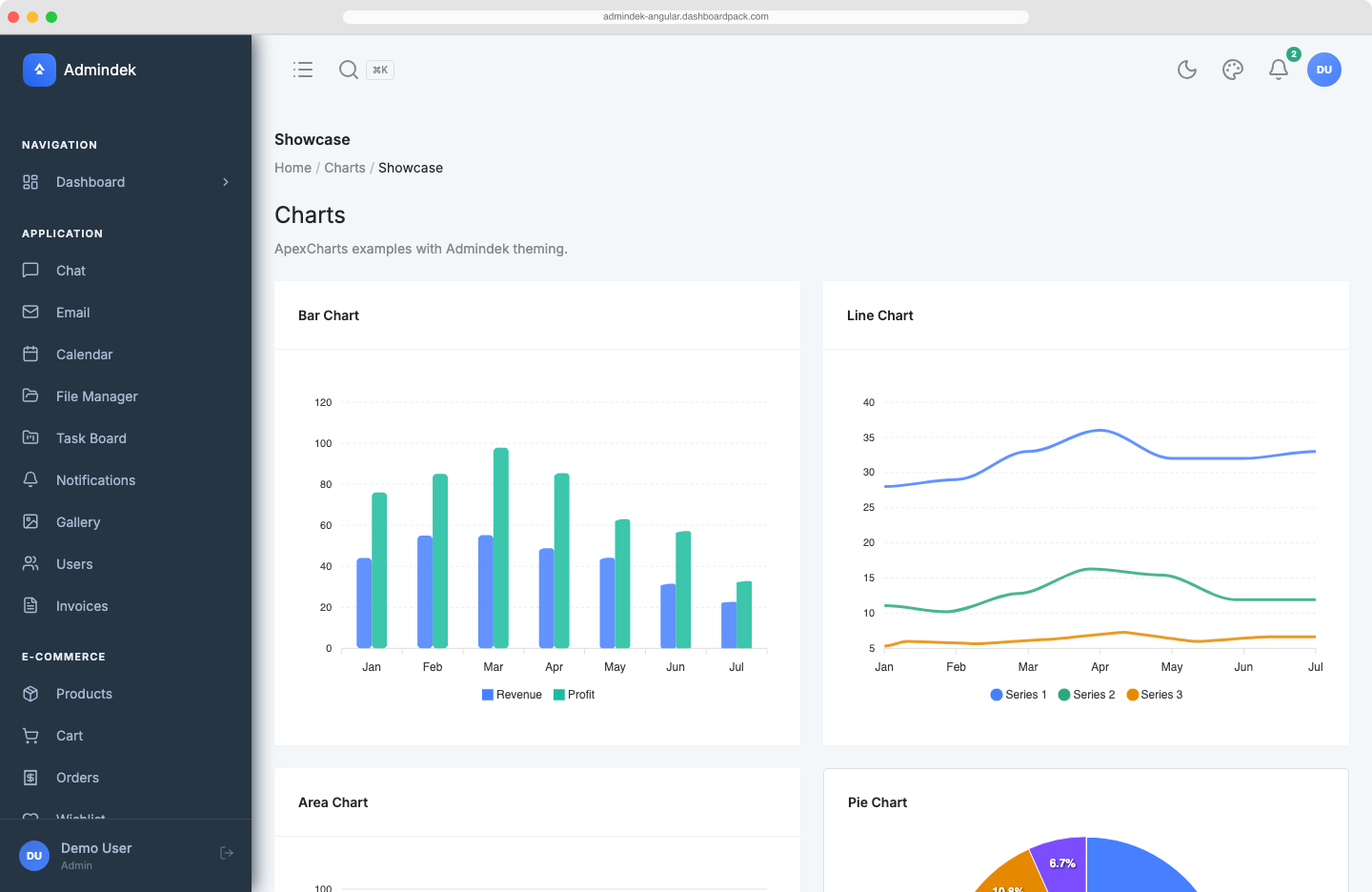Toggle dark mode with the moon icon
1372x892 pixels.
(1186, 70)
